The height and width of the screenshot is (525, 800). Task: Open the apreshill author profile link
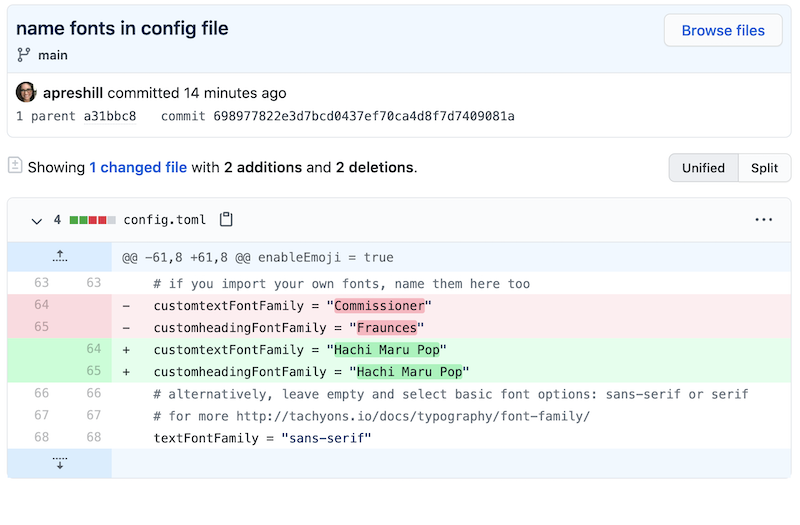73,93
